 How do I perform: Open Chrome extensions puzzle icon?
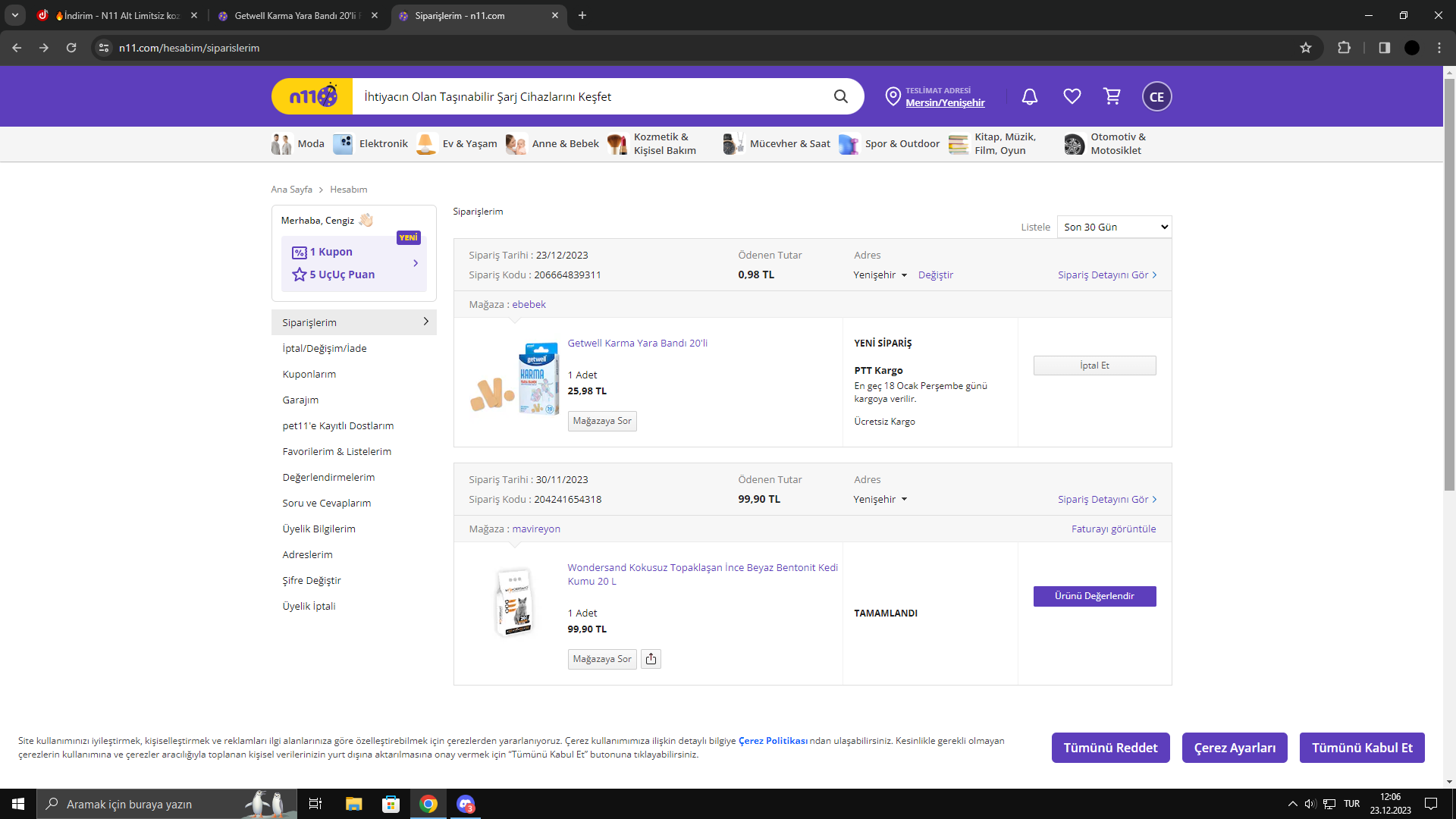(x=1344, y=48)
